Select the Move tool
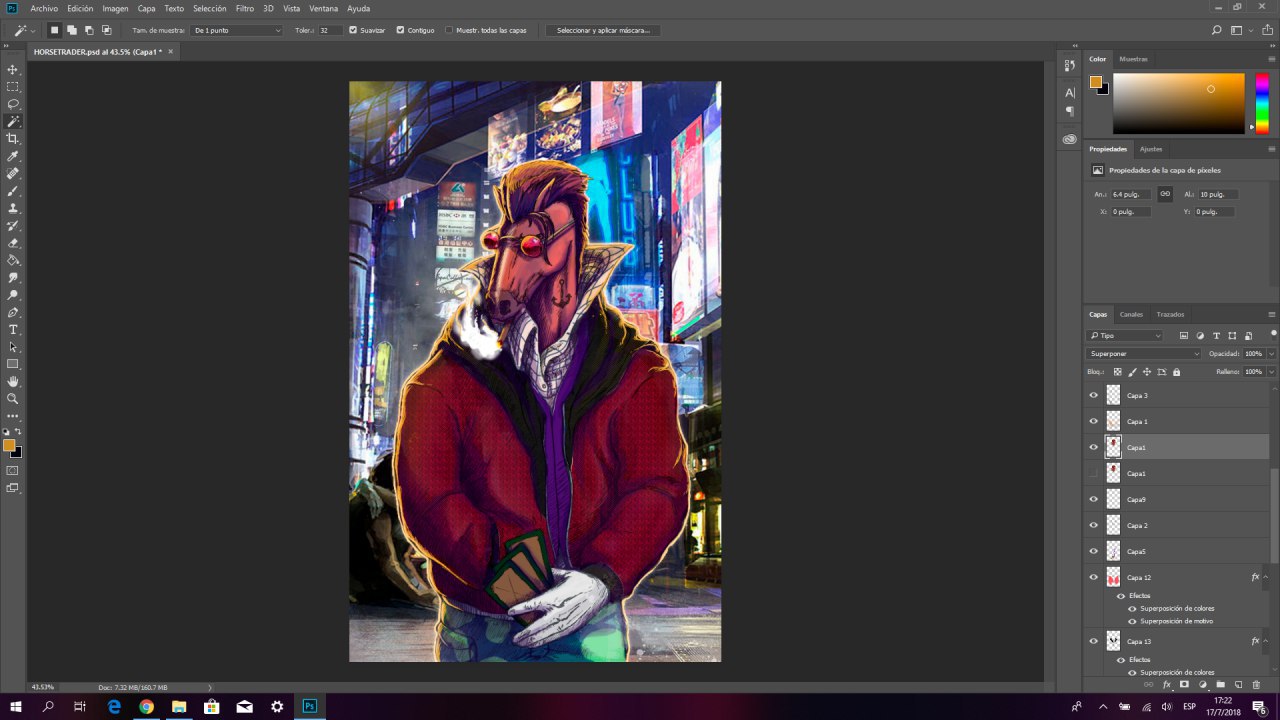The width and height of the screenshot is (1280, 720). point(13,70)
